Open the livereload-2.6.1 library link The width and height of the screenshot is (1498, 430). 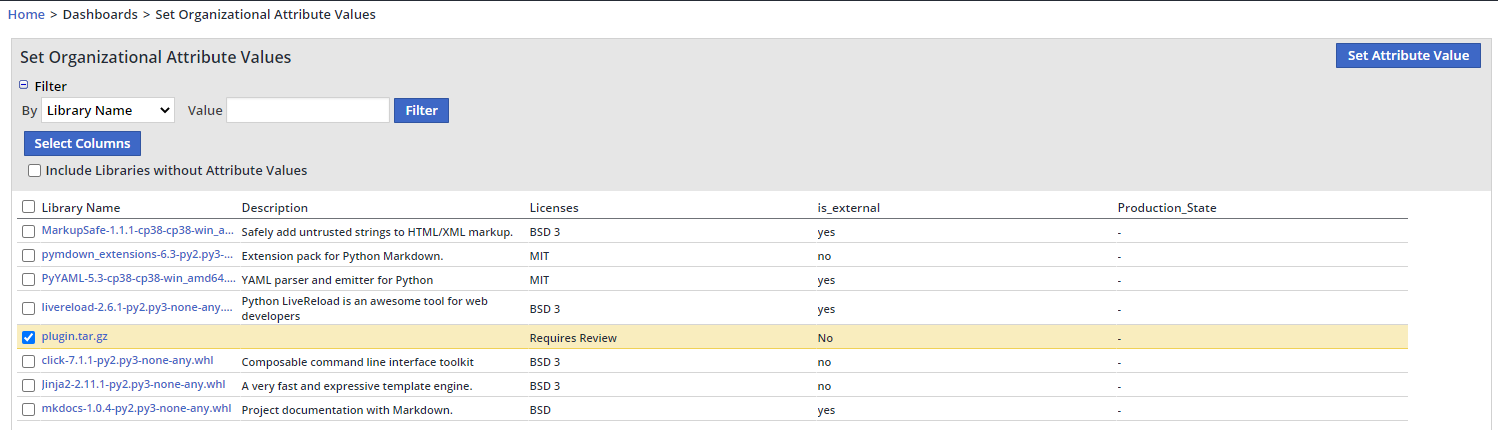137,307
